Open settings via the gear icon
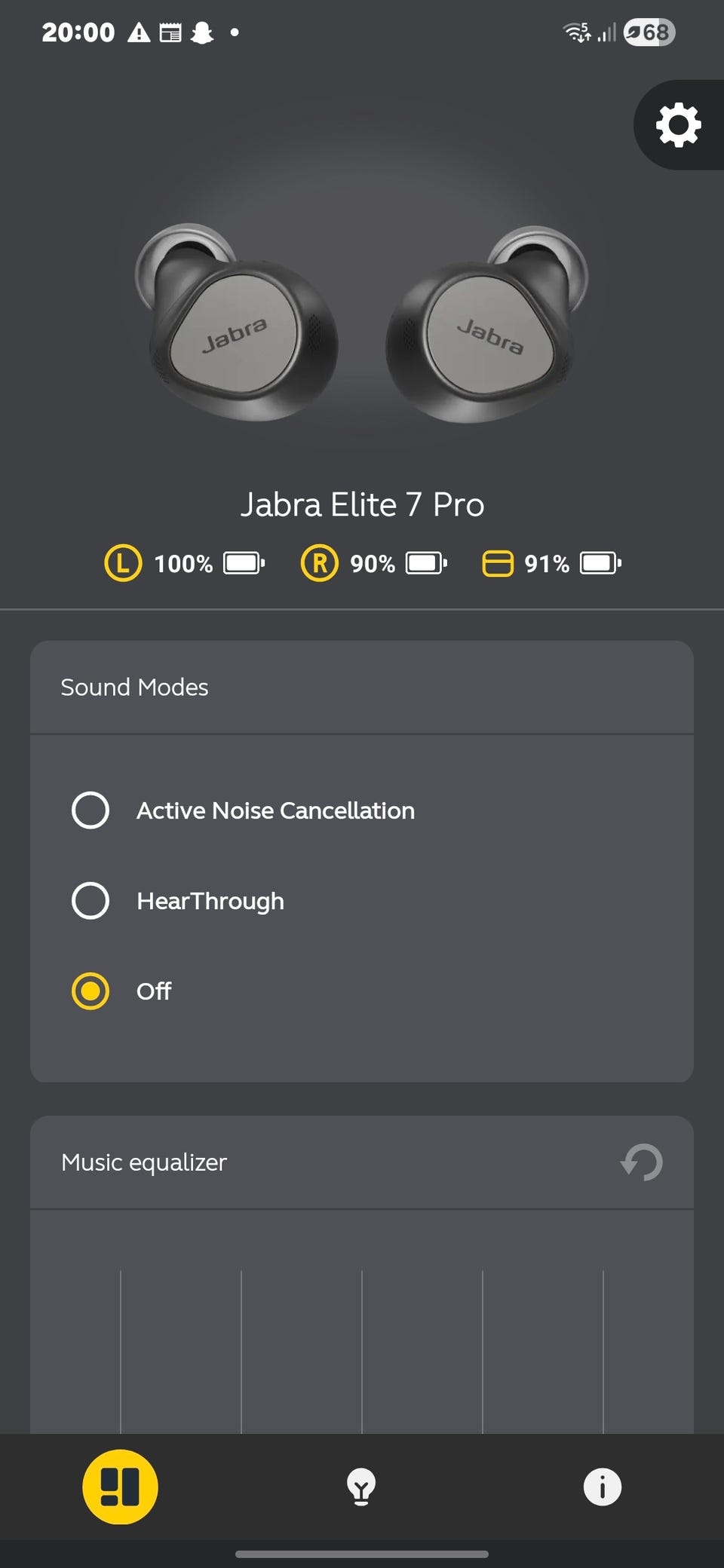 pyautogui.click(x=679, y=124)
